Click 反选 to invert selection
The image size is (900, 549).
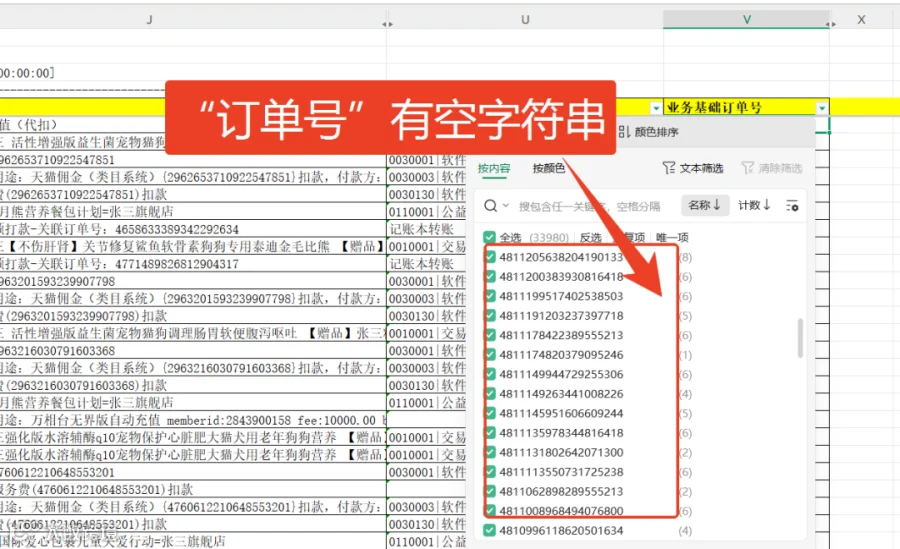tap(591, 237)
